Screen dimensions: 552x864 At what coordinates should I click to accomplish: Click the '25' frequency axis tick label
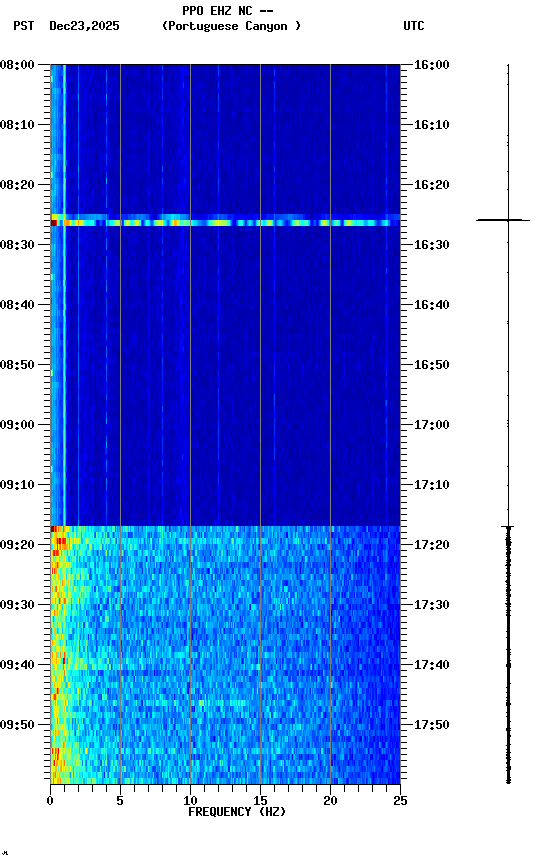400,801
